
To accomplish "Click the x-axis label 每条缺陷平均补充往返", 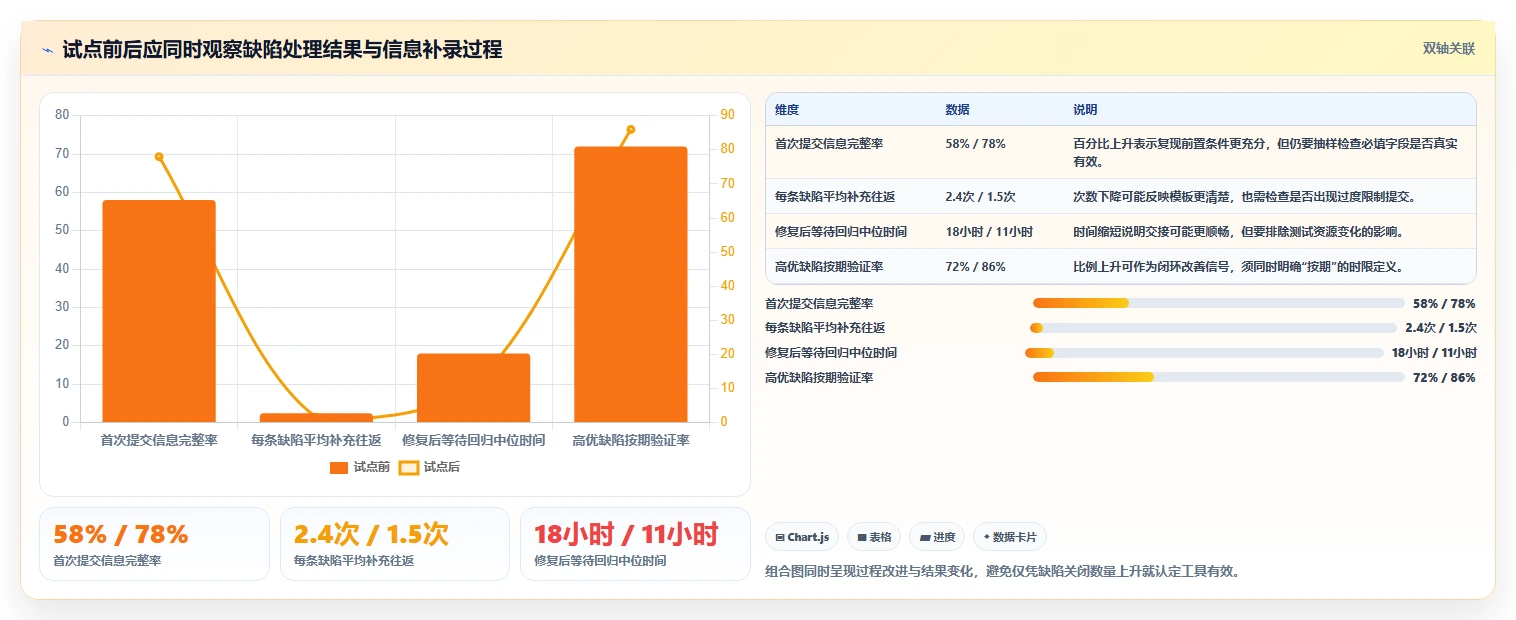I will (x=316, y=440).
